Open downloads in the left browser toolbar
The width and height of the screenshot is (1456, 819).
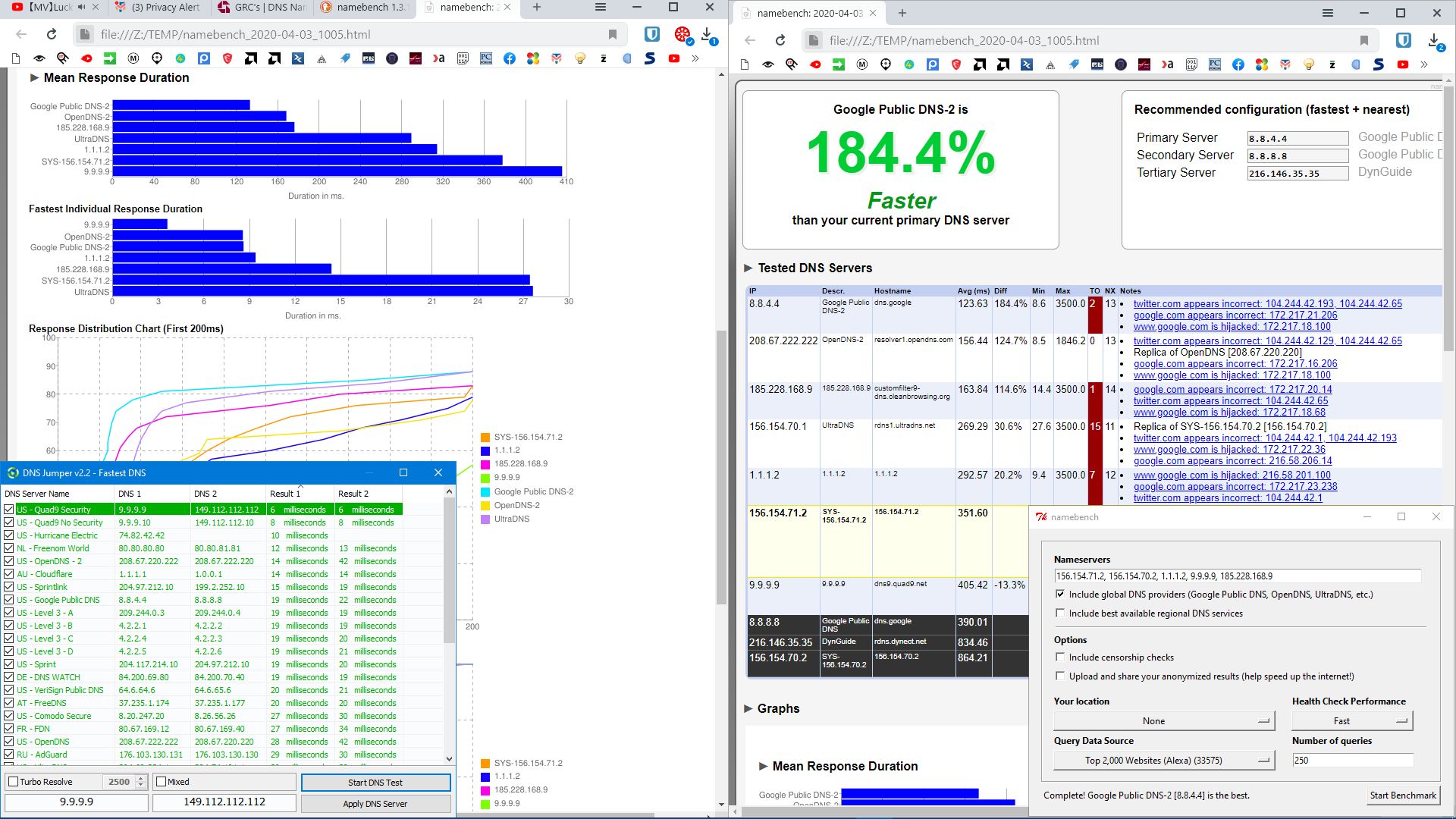tap(707, 34)
